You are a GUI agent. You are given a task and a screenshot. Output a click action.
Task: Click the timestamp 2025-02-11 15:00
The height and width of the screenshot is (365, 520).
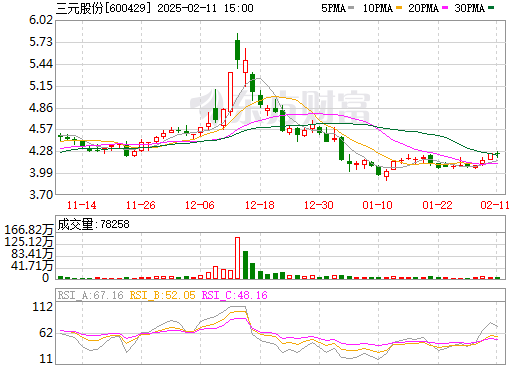click(x=205, y=8)
